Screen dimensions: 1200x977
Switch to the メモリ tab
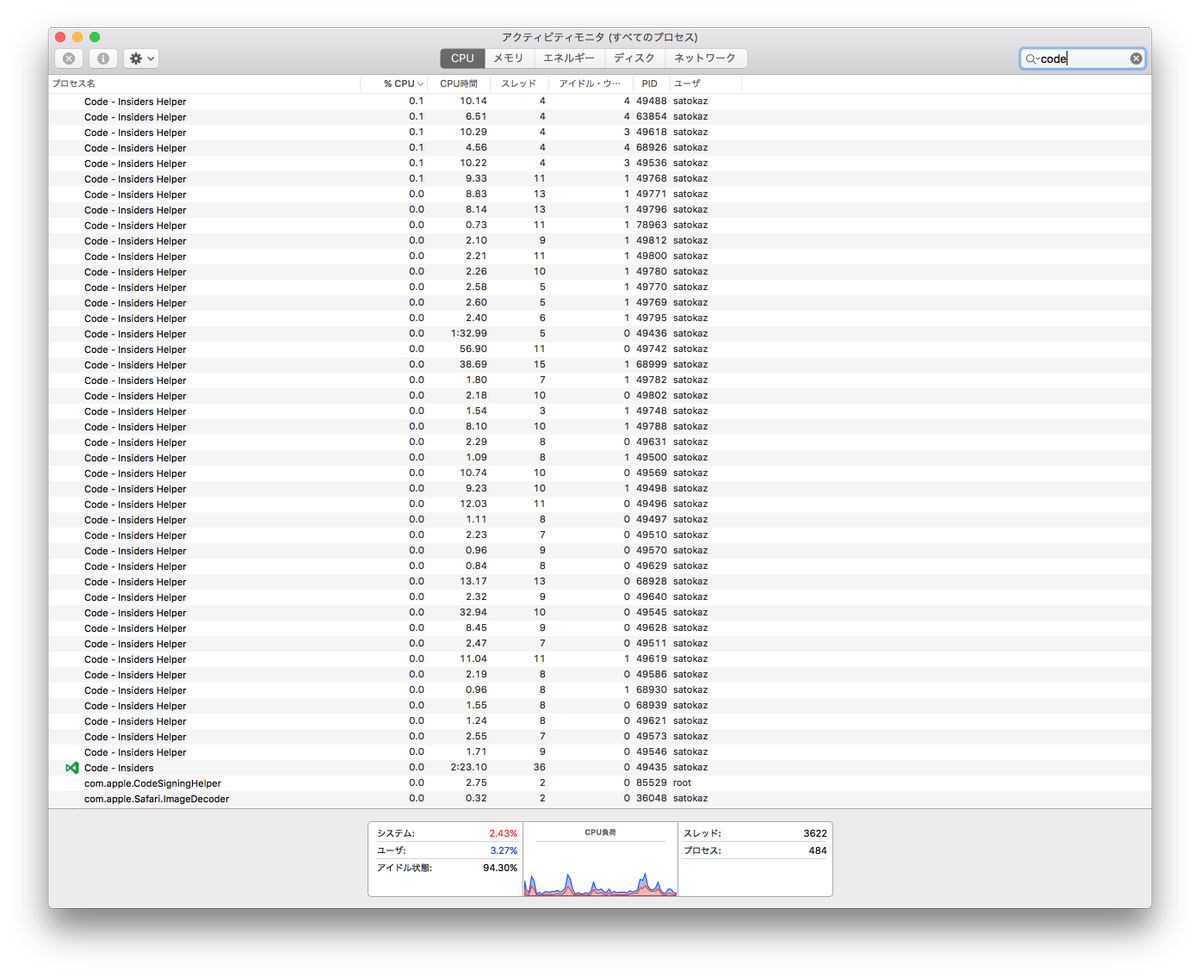pos(508,59)
